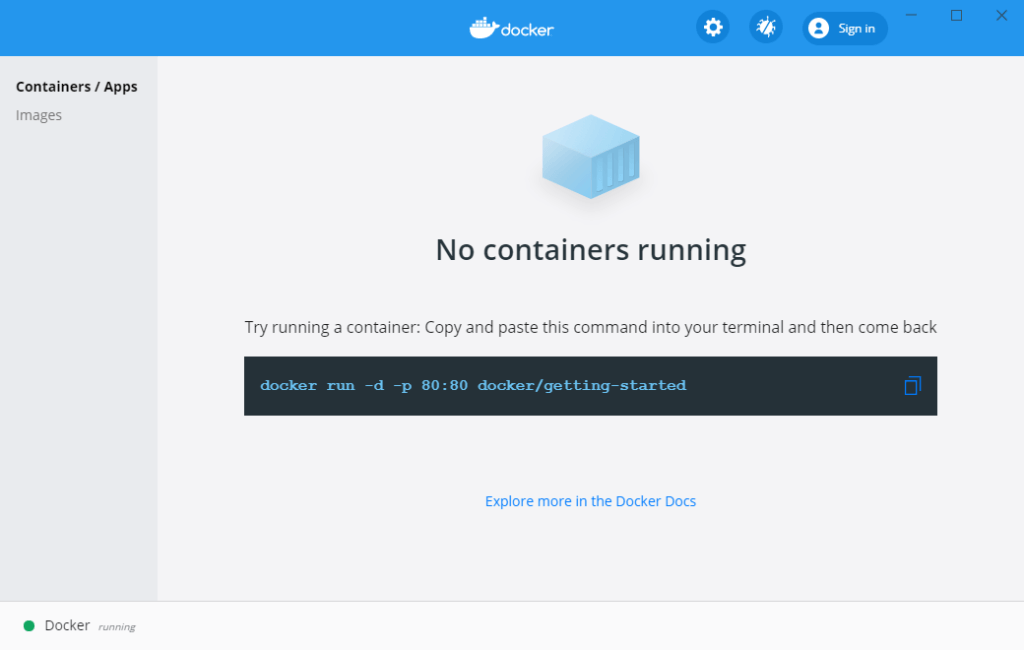Click the blue container cube illustration
1024x650 pixels.
coord(590,156)
